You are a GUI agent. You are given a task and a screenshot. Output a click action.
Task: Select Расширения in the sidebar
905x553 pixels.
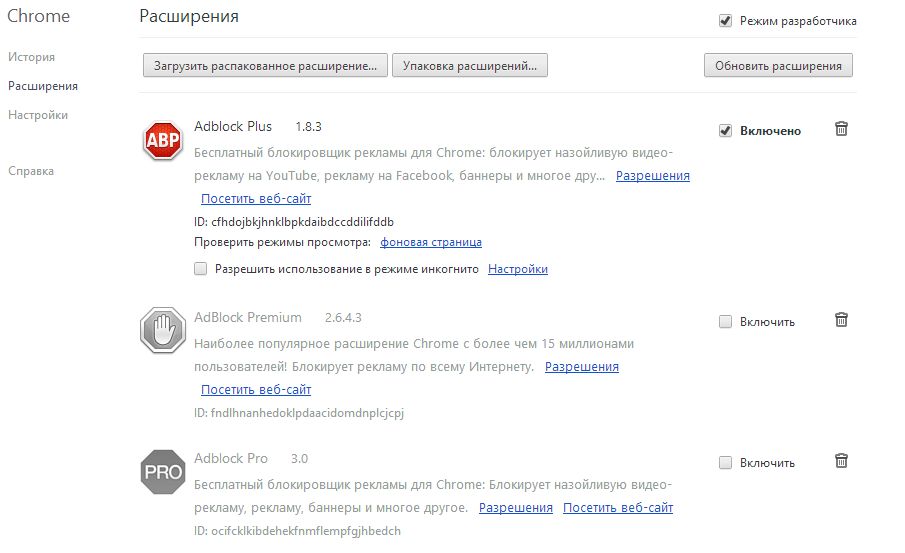43,86
